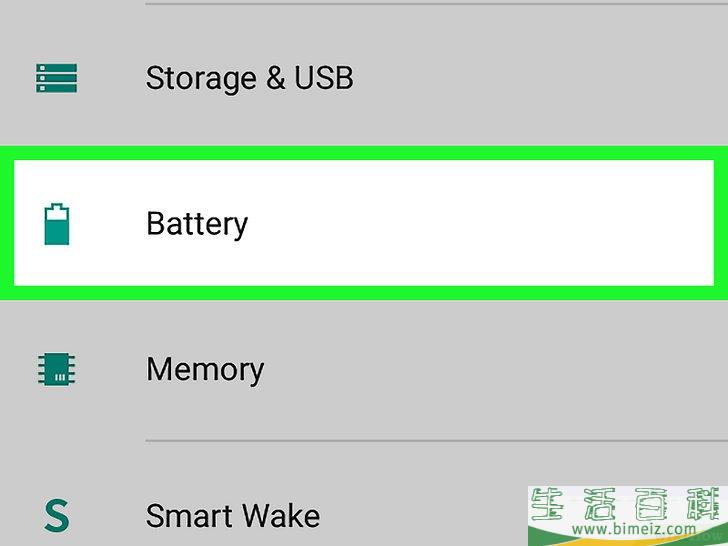Open the Battery settings label
The image size is (728, 546).
197,225
